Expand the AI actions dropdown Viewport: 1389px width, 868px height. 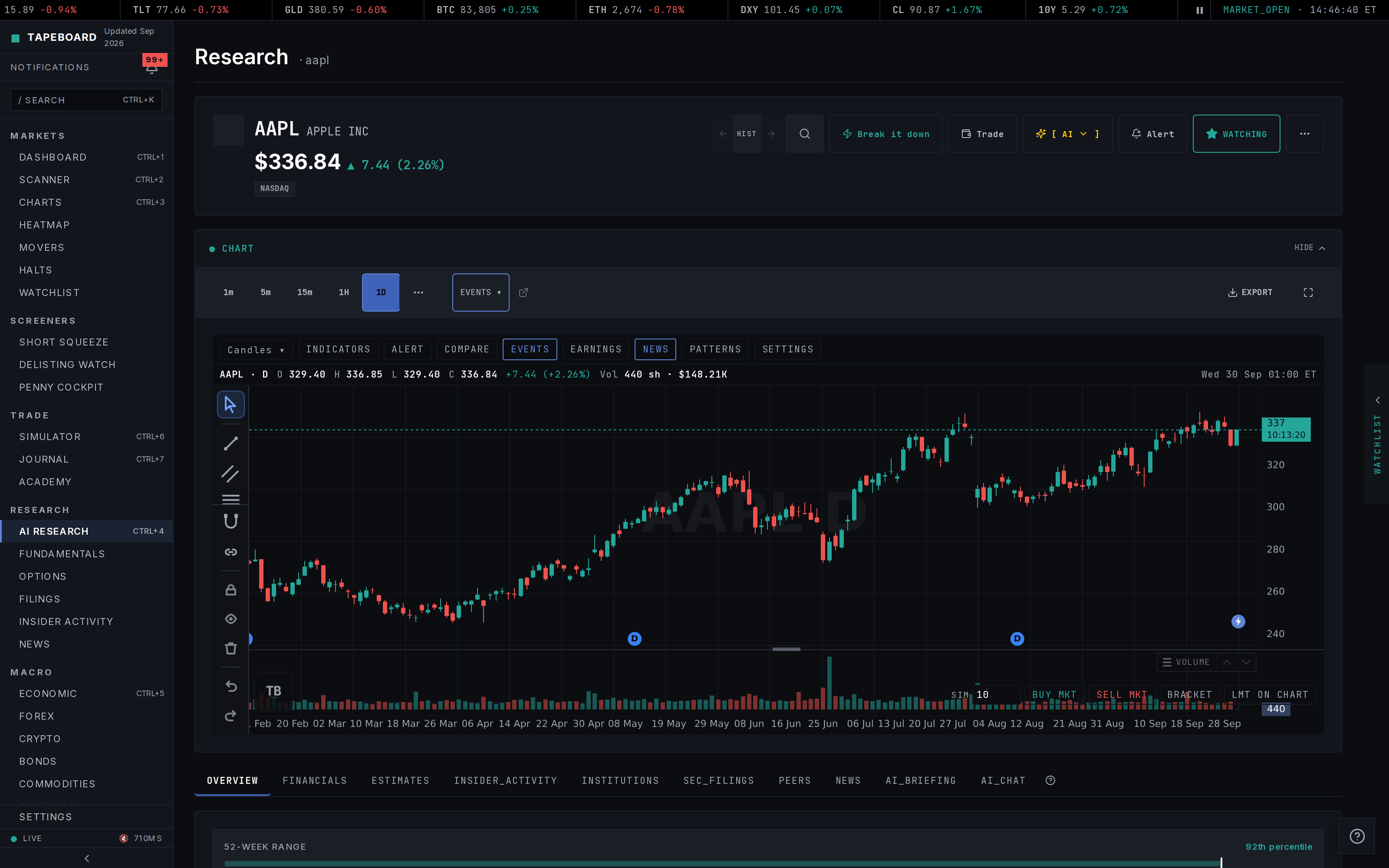click(x=1068, y=134)
